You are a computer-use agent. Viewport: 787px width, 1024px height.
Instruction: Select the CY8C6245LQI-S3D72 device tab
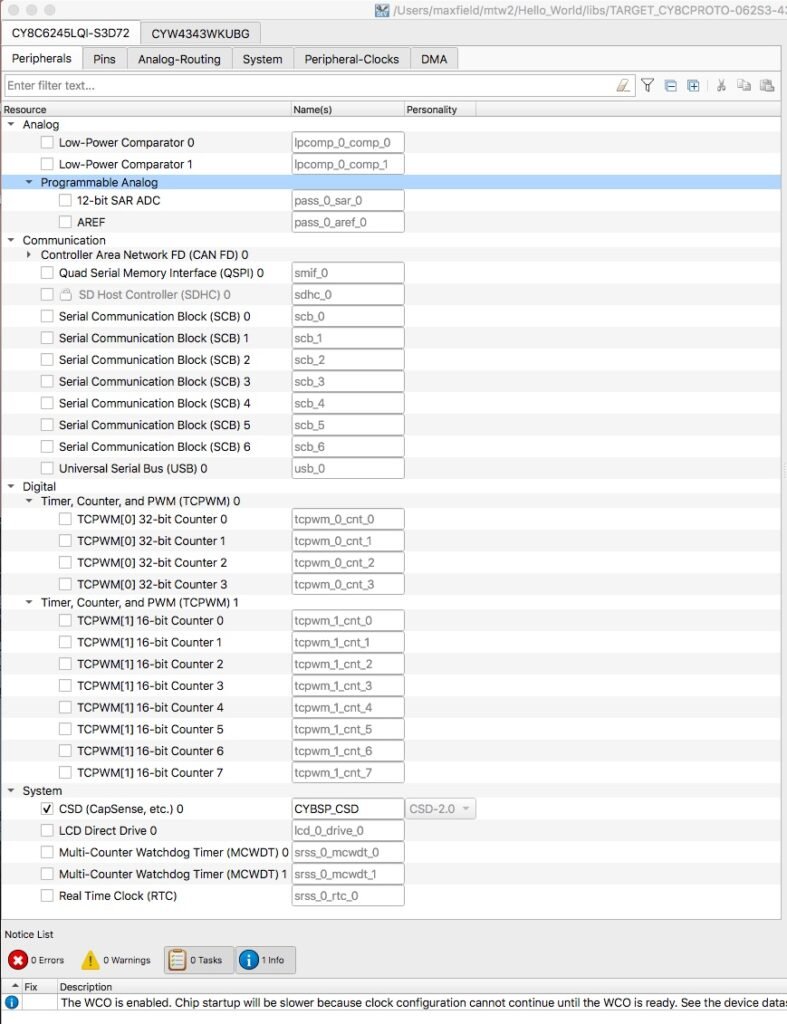pos(70,33)
